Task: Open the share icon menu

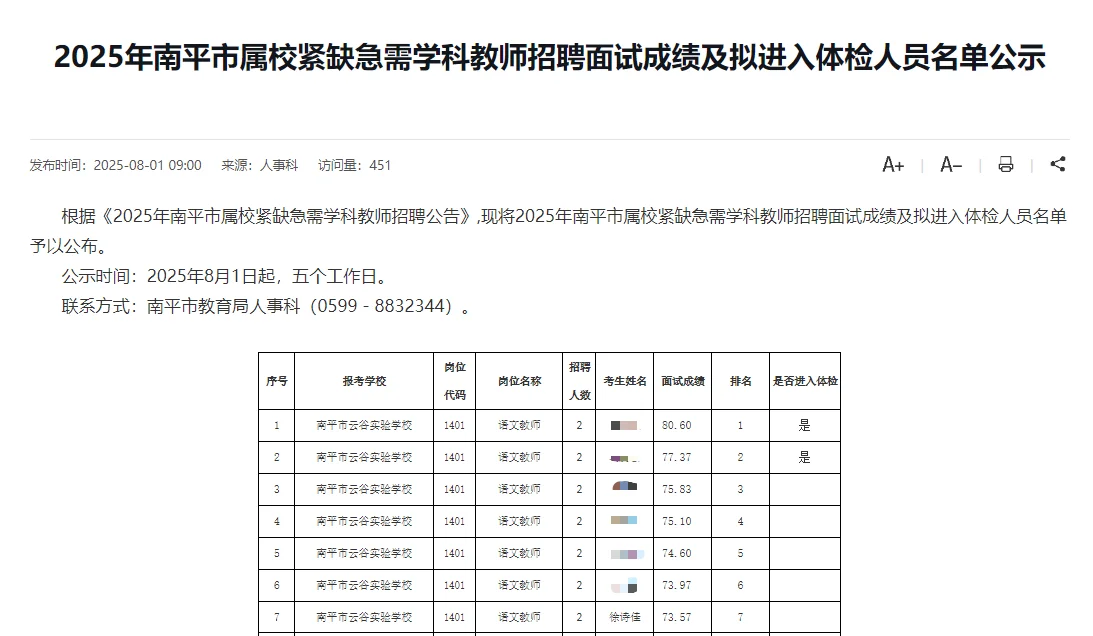Action: click(1058, 164)
